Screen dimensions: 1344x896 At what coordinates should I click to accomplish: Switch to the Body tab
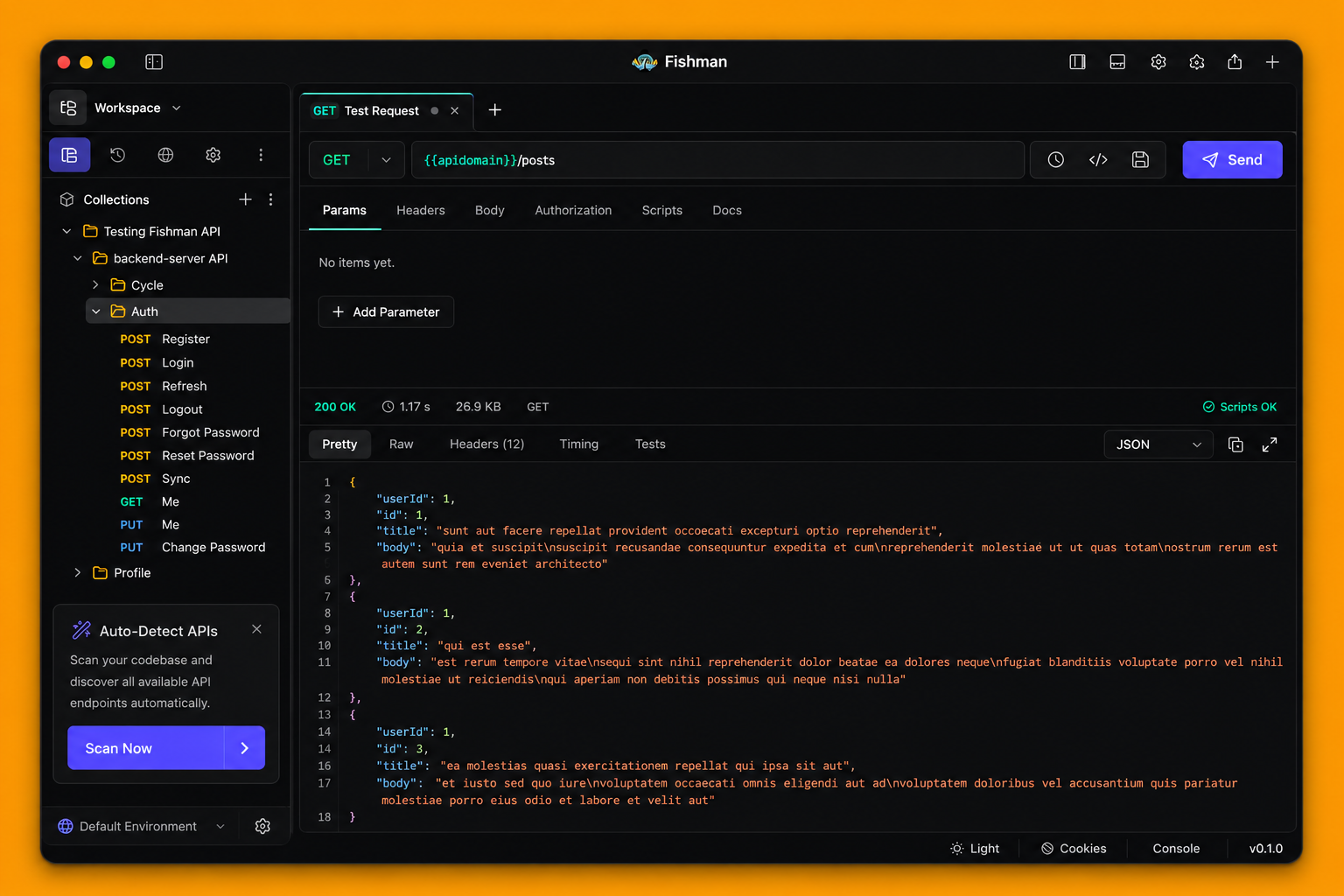click(490, 211)
